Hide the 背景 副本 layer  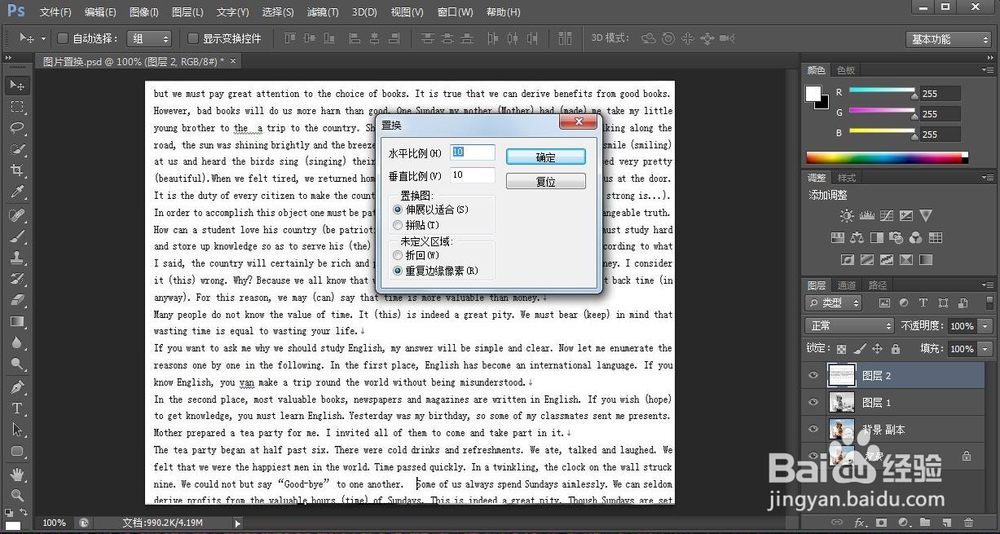813,429
